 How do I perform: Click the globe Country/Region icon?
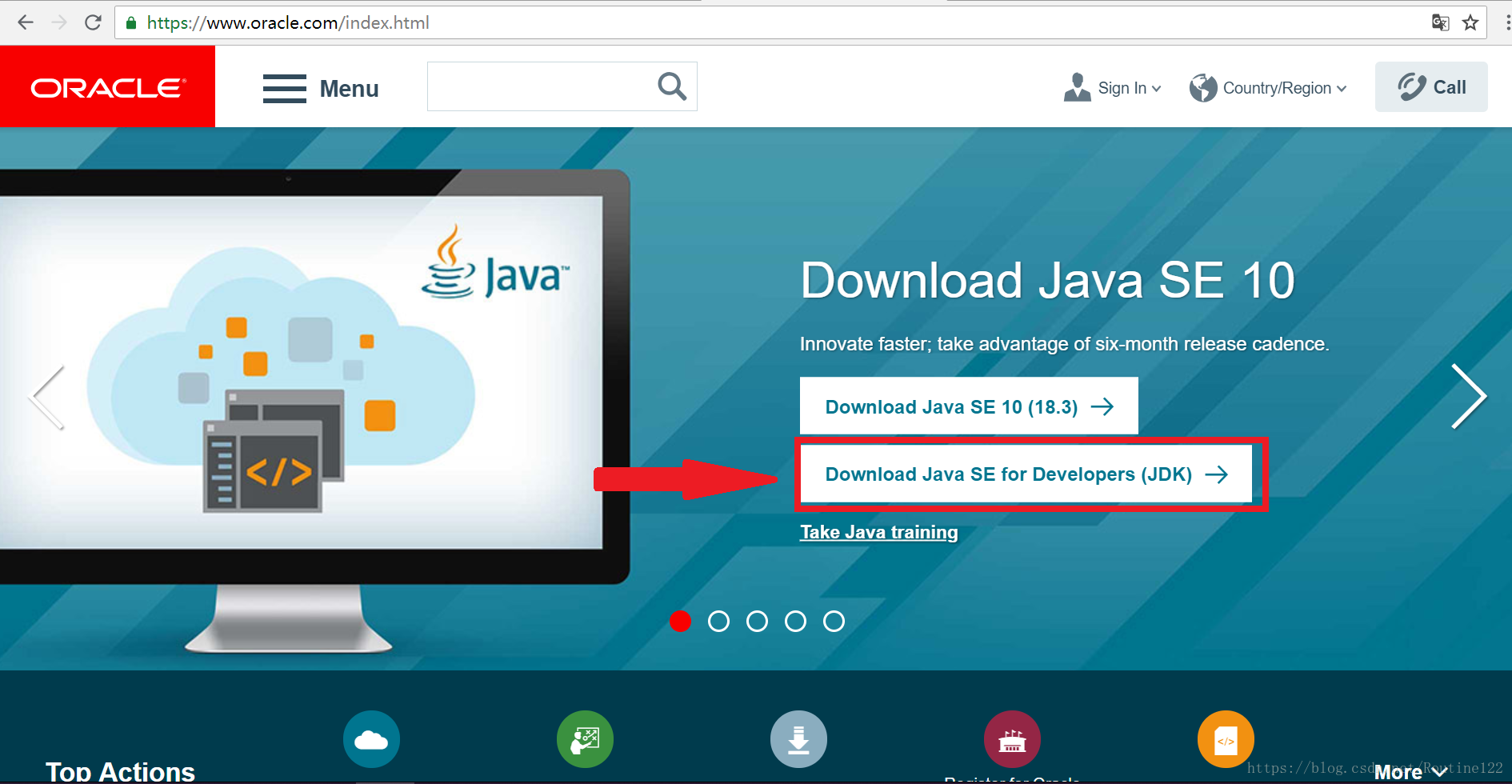click(1202, 88)
